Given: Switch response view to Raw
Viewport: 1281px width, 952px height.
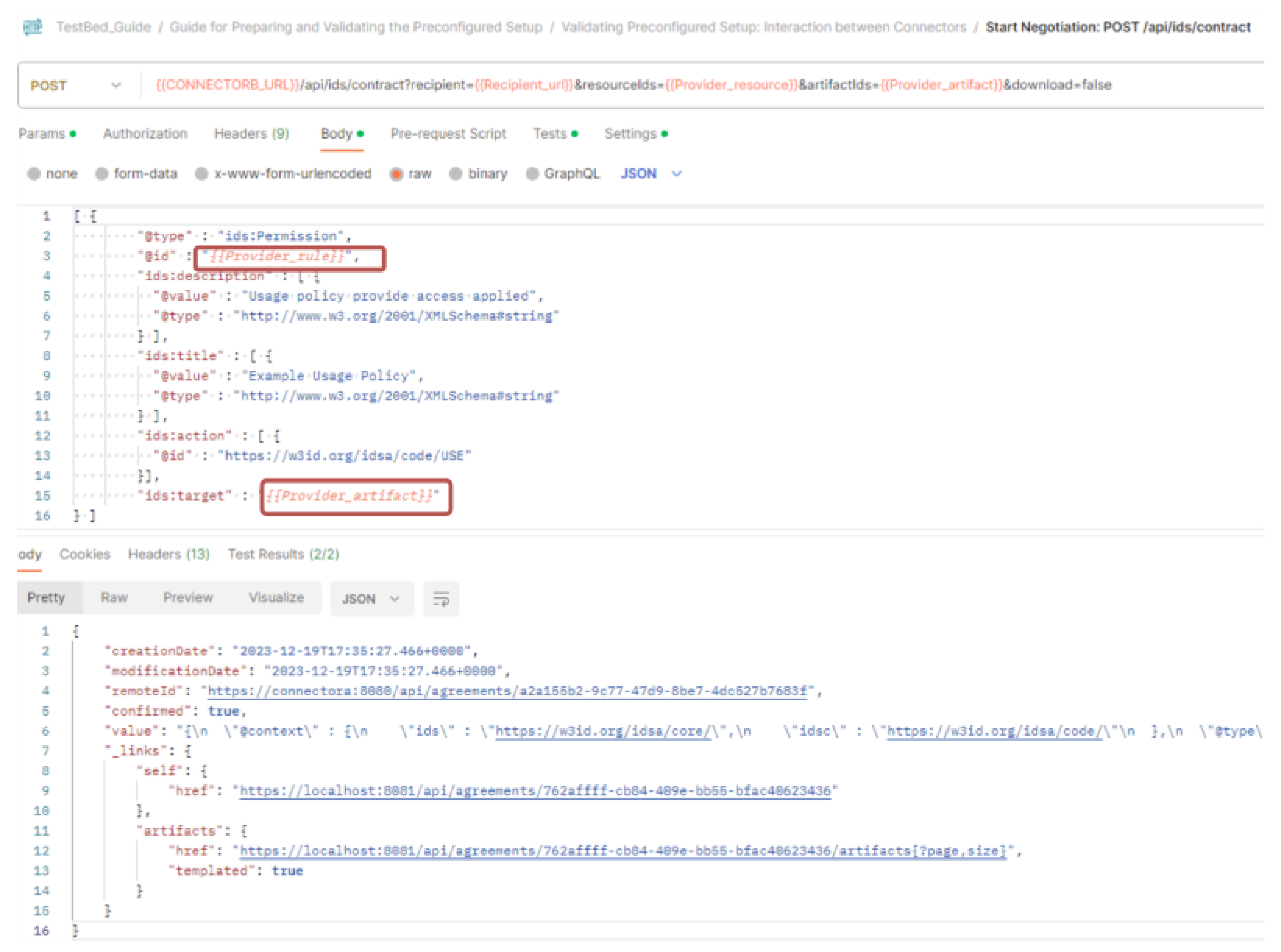Looking at the screenshot, I should tap(114, 598).
